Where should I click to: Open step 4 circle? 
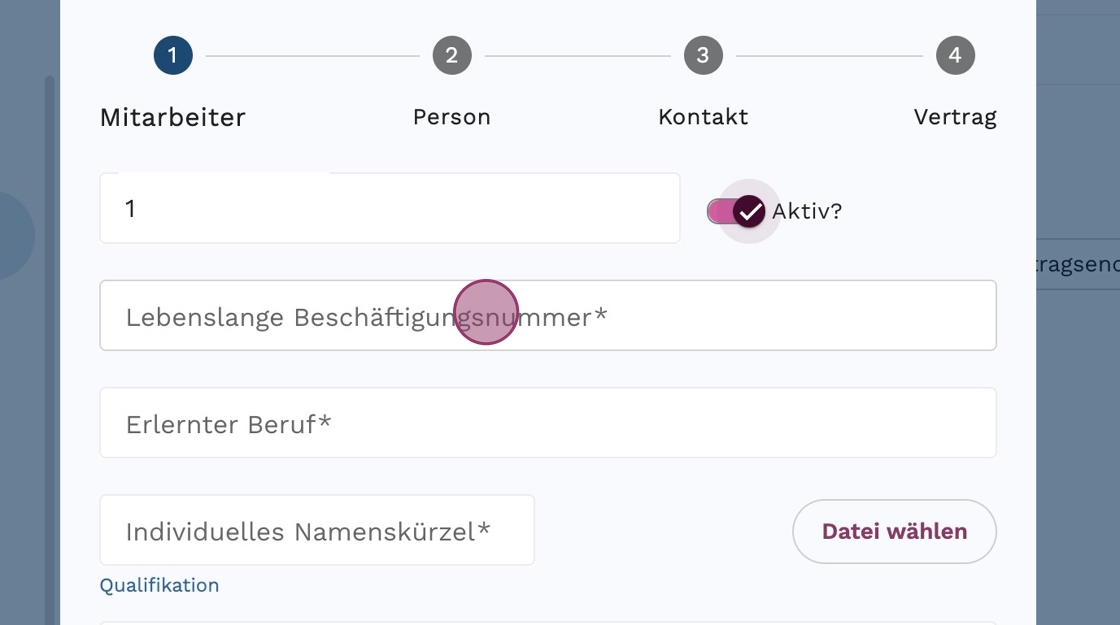point(955,55)
